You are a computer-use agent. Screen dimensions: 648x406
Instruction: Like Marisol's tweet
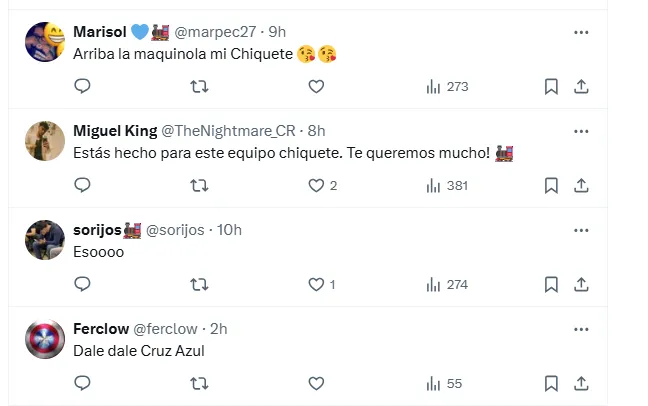[x=316, y=87]
